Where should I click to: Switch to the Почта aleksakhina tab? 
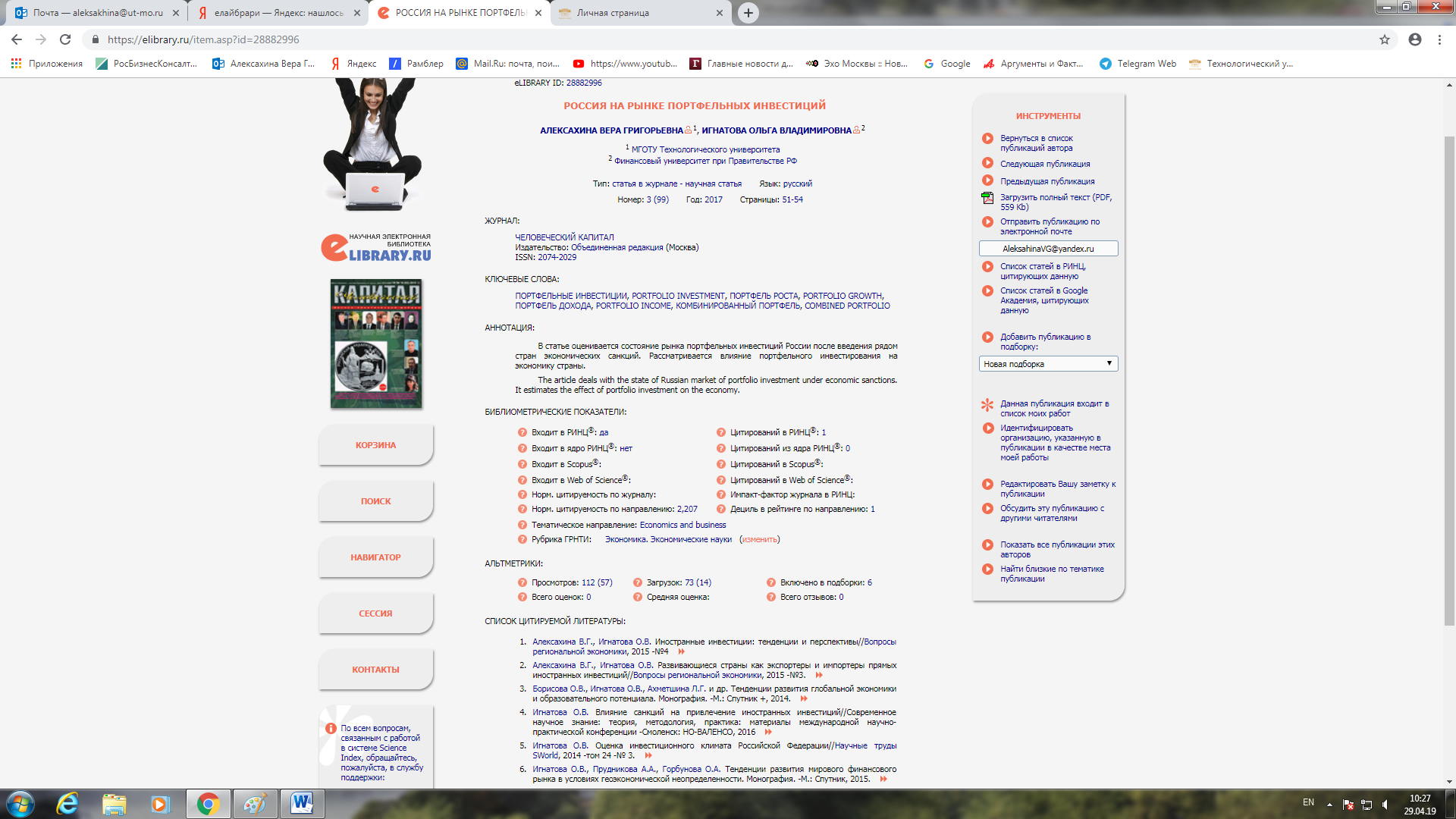pyautogui.click(x=97, y=13)
